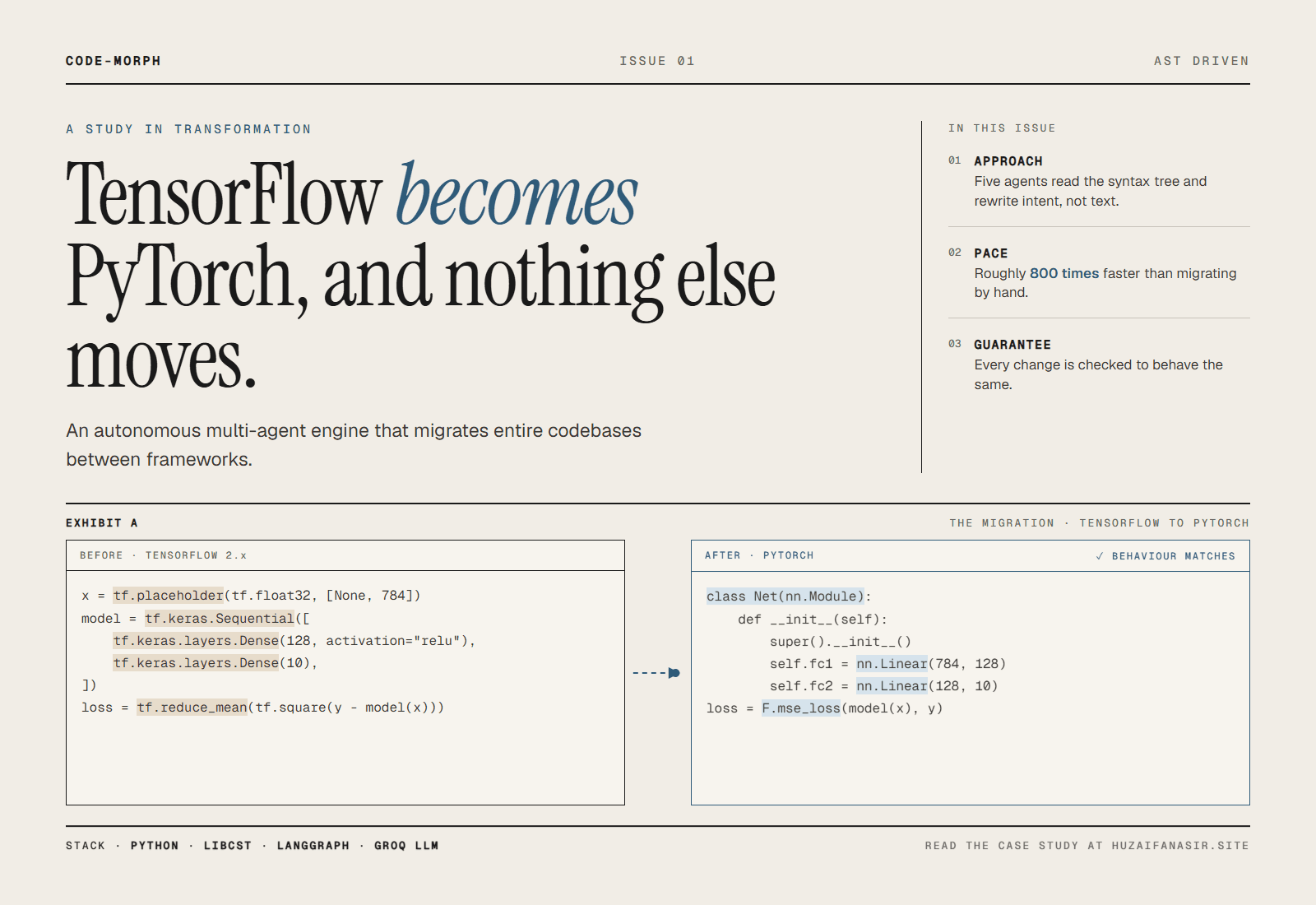Viewport: 1316px width, 905px height.
Task: Click the 'def __init__(self):' line
Action: click(813, 620)
